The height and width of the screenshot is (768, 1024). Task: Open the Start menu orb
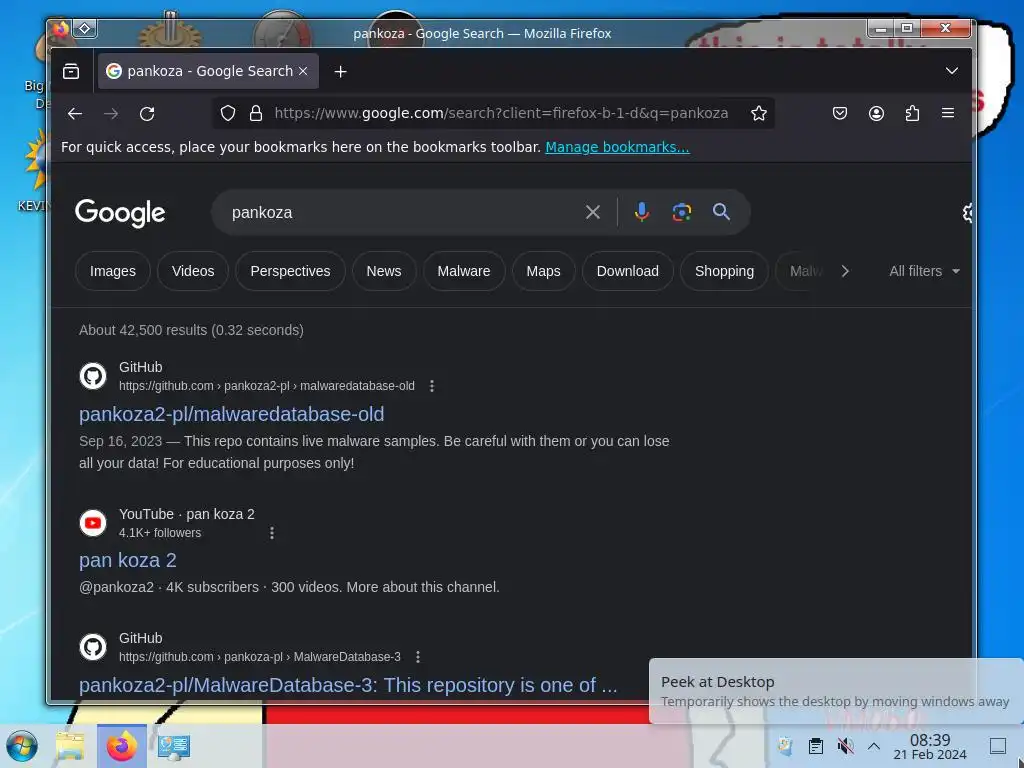click(22, 746)
